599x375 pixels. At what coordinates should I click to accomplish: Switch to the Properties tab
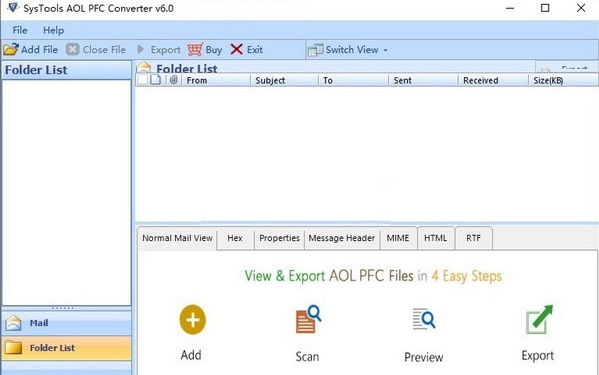(279, 238)
